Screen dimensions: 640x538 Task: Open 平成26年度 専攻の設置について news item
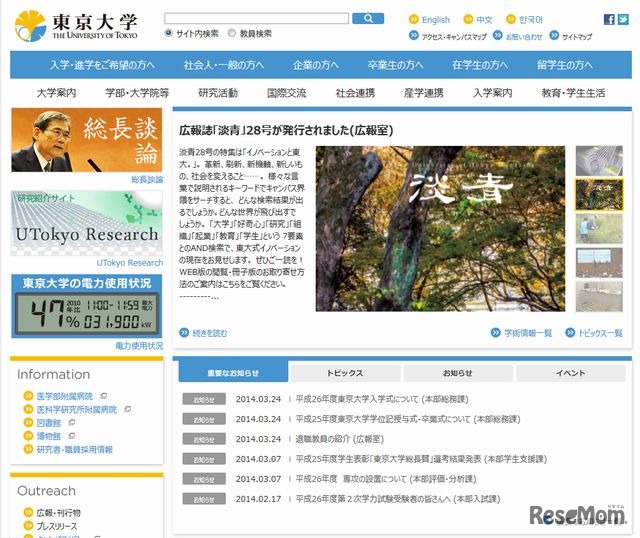coord(386,479)
